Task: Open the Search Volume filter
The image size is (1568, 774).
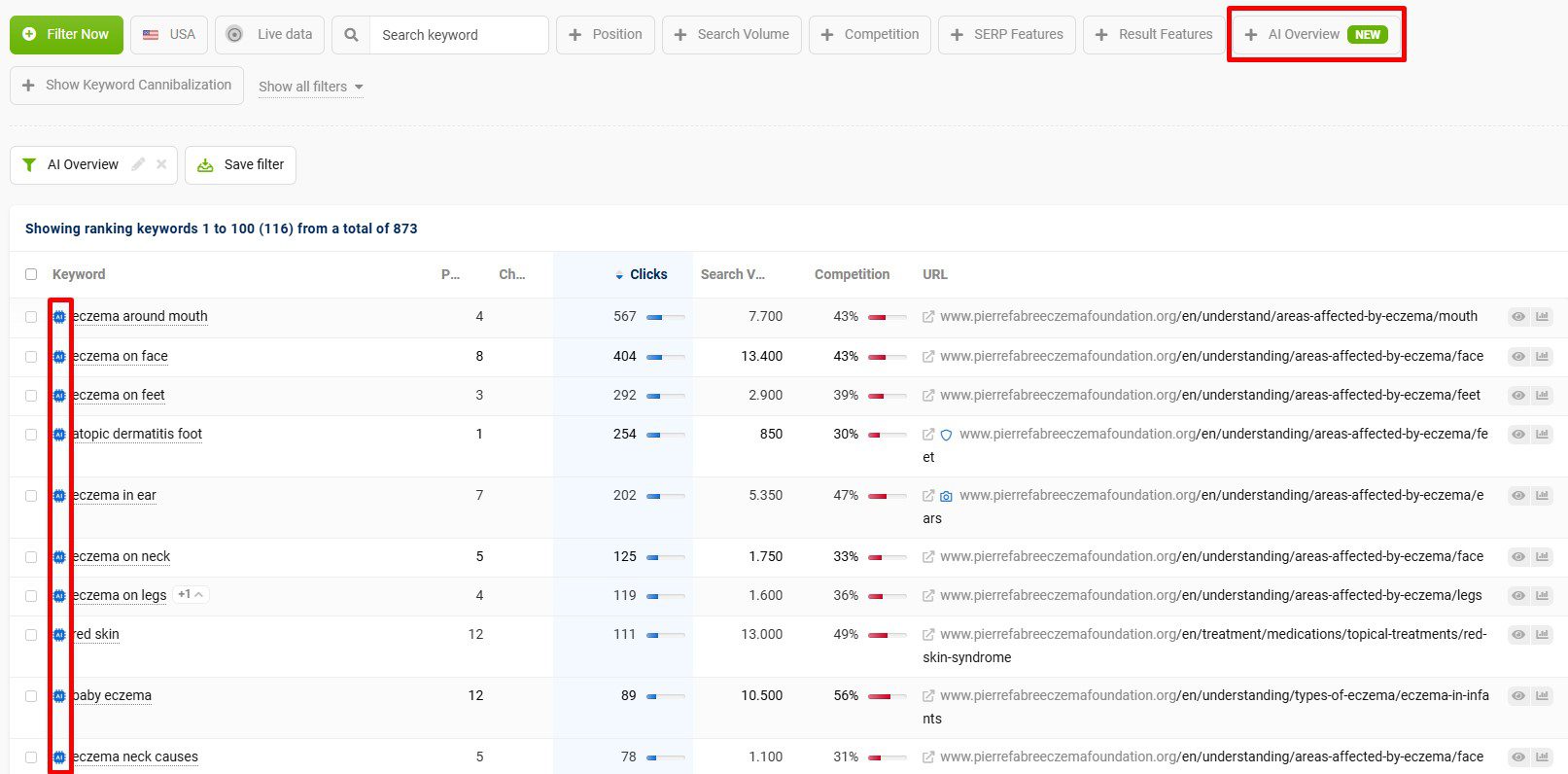Action: (x=732, y=35)
